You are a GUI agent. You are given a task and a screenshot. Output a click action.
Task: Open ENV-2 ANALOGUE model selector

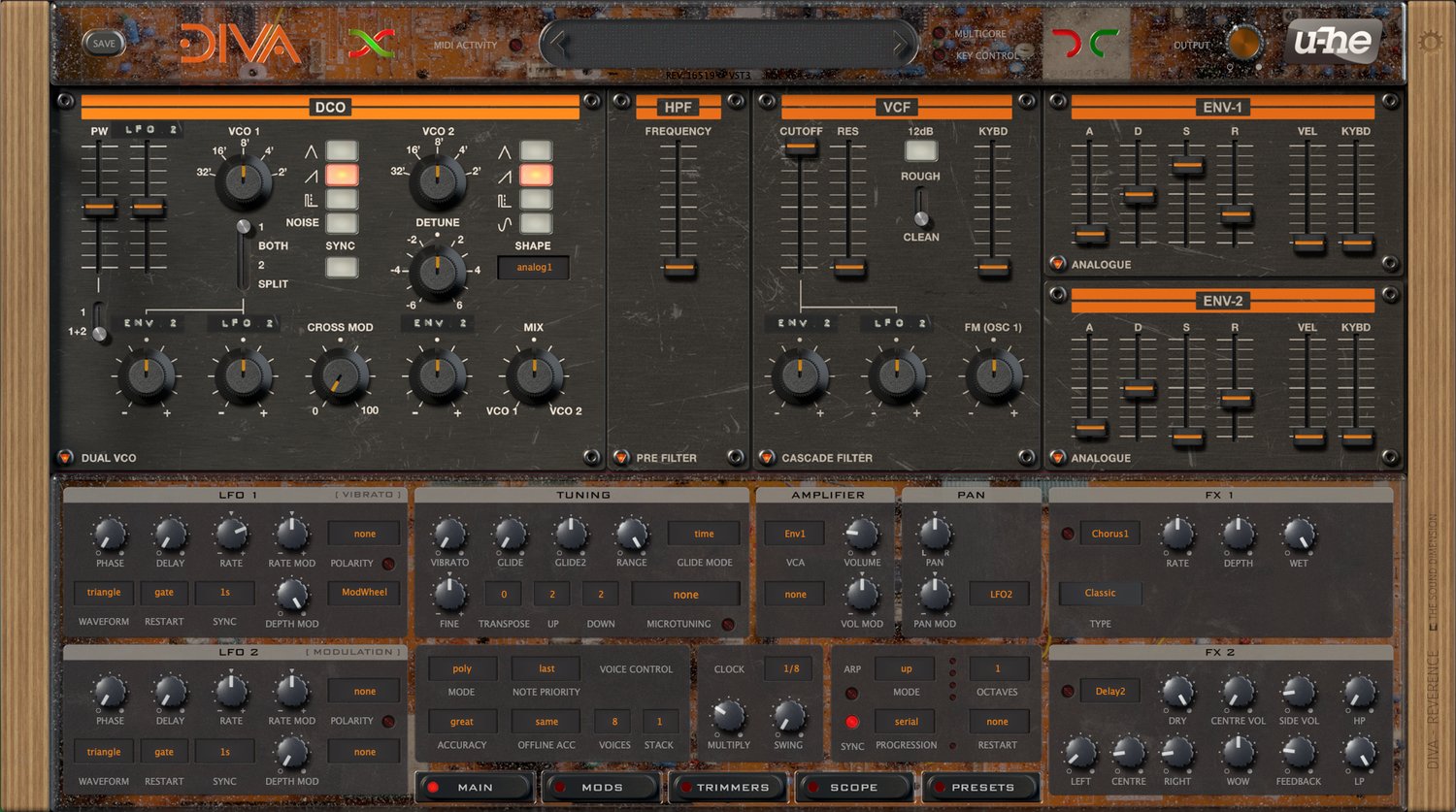click(1057, 457)
